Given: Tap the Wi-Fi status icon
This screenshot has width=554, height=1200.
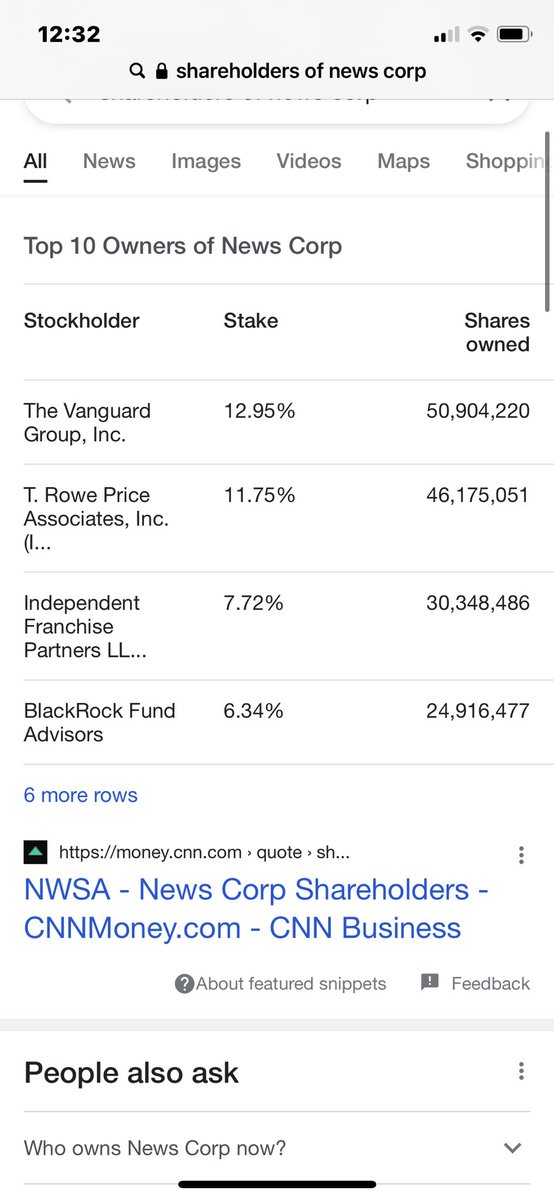Looking at the screenshot, I should coord(477,35).
